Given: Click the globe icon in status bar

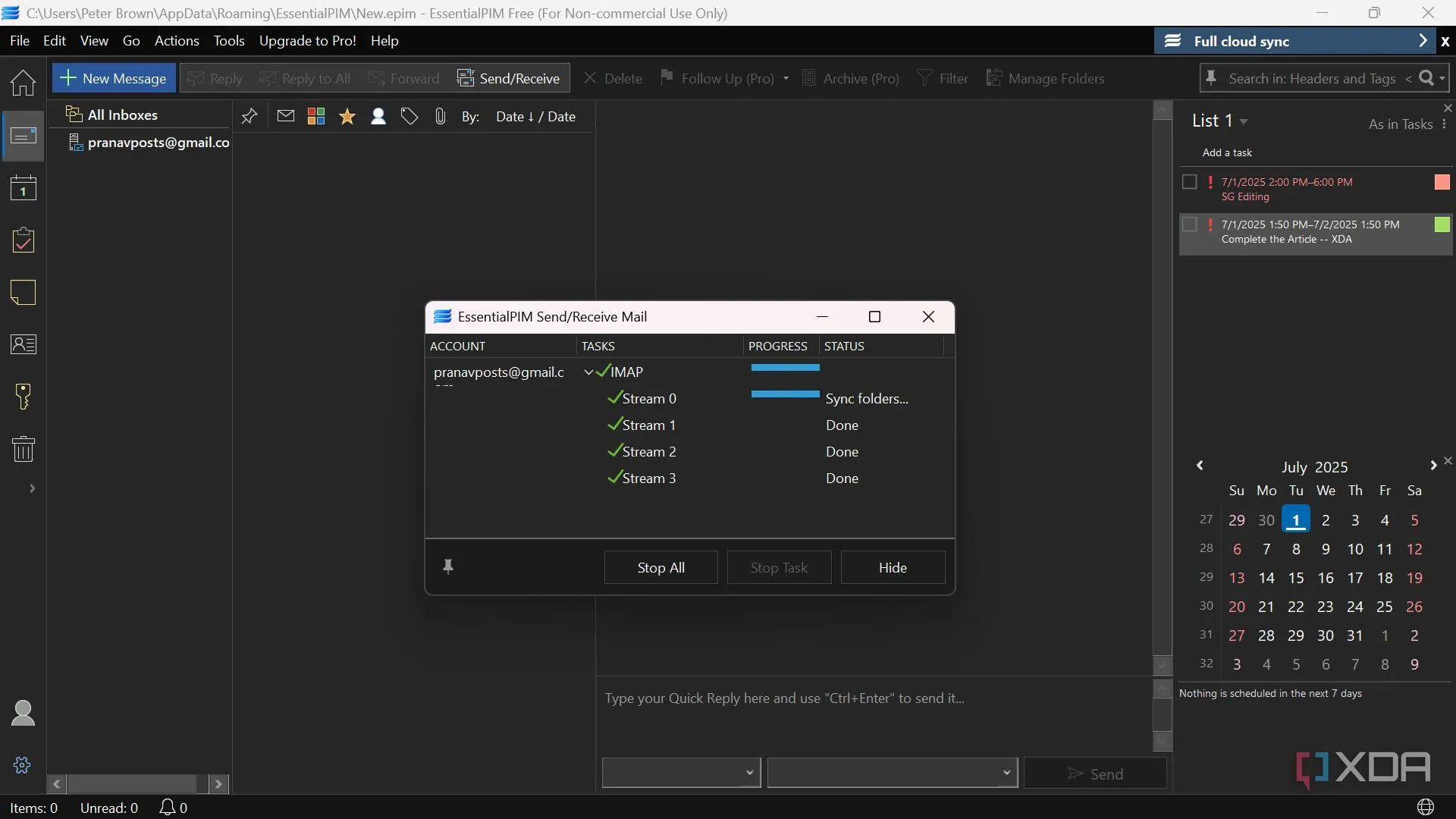Looking at the screenshot, I should (1426, 807).
